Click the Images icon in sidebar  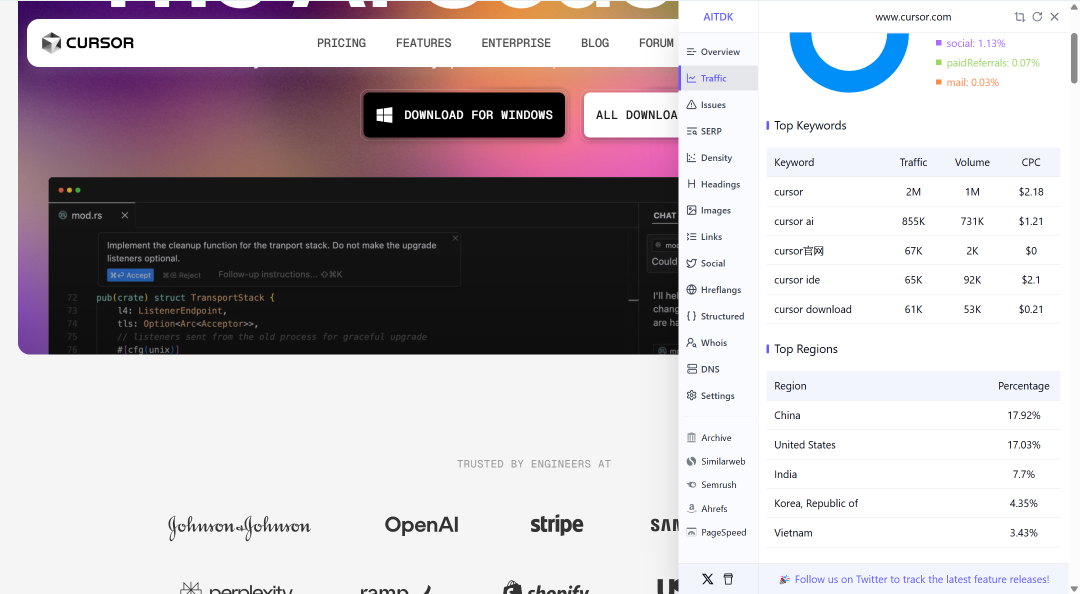(x=692, y=210)
